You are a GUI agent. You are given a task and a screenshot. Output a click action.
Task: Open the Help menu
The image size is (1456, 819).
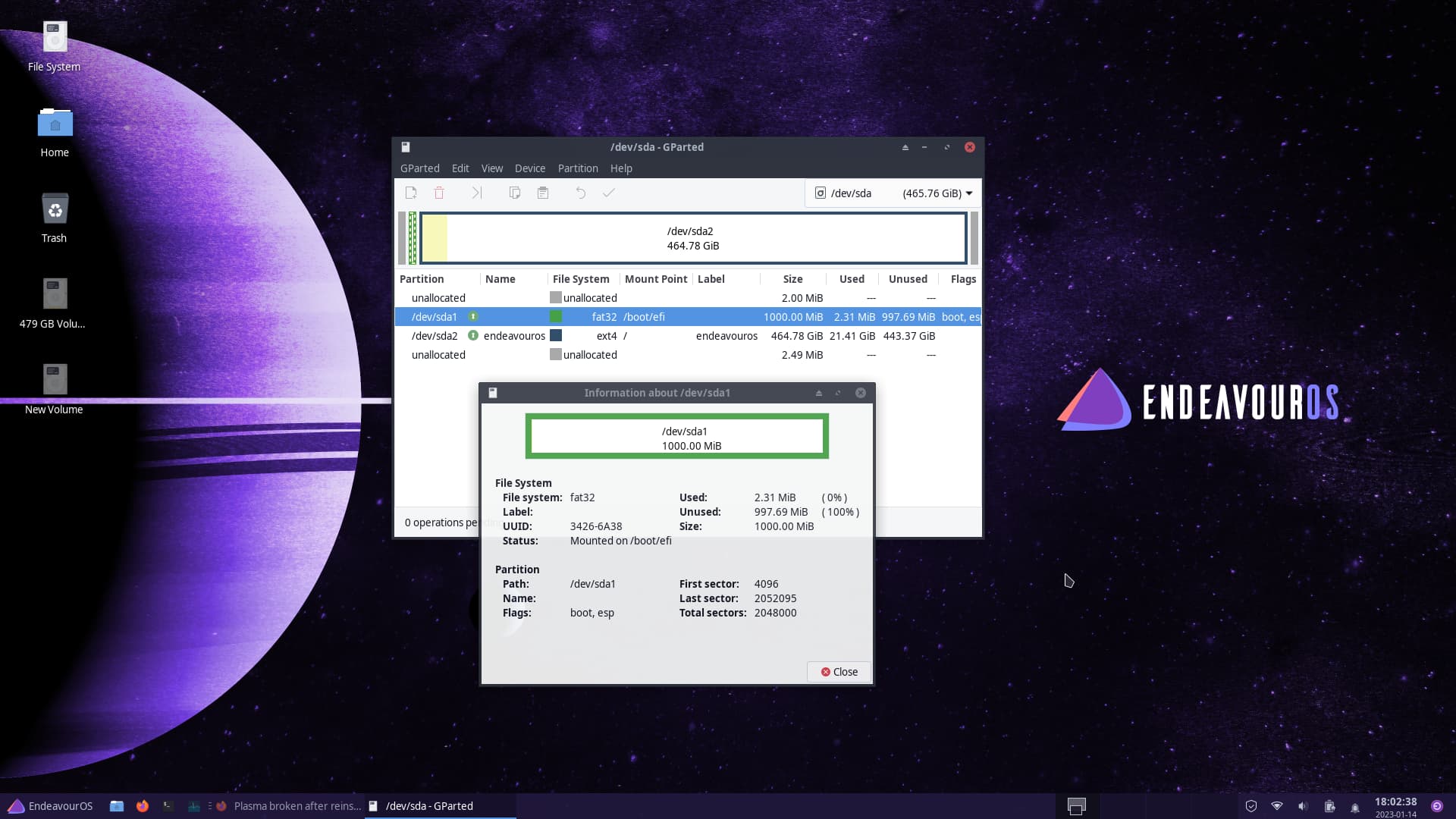tap(621, 168)
